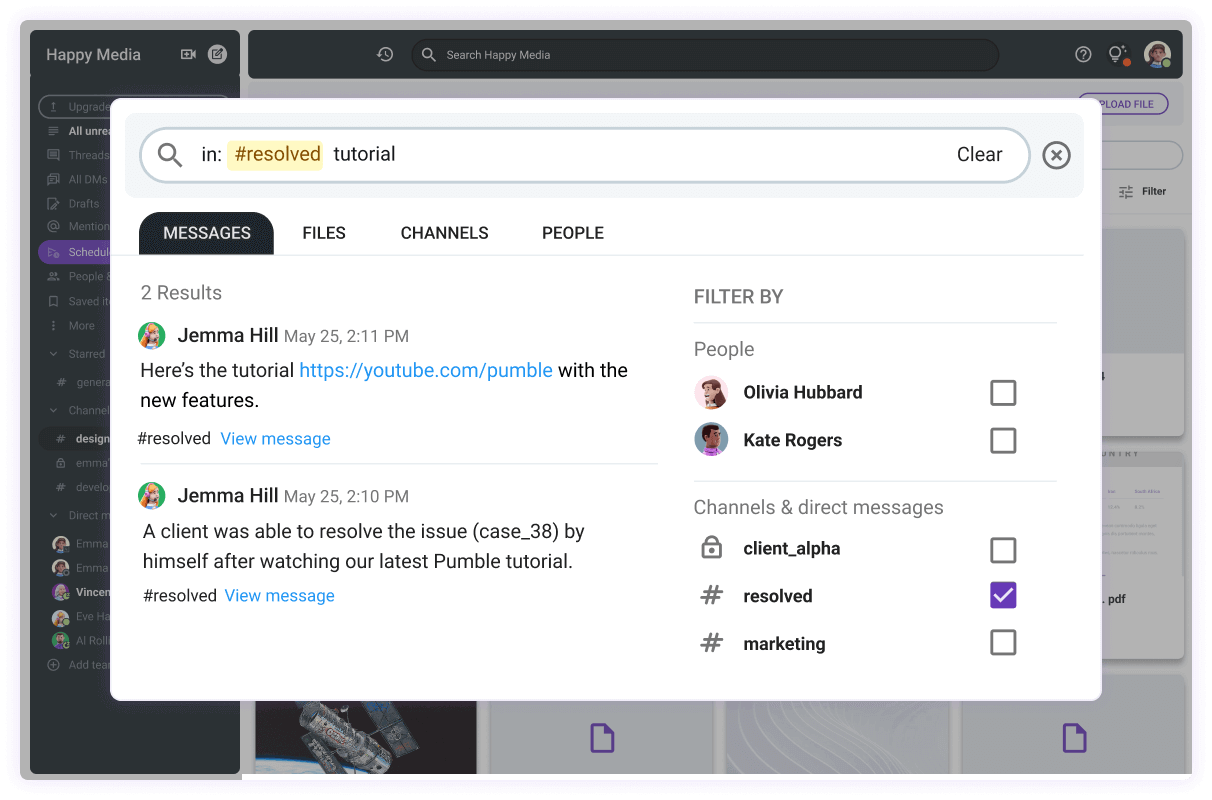
Task: Click the magnifier icon in the search modal
Action: point(171,155)
